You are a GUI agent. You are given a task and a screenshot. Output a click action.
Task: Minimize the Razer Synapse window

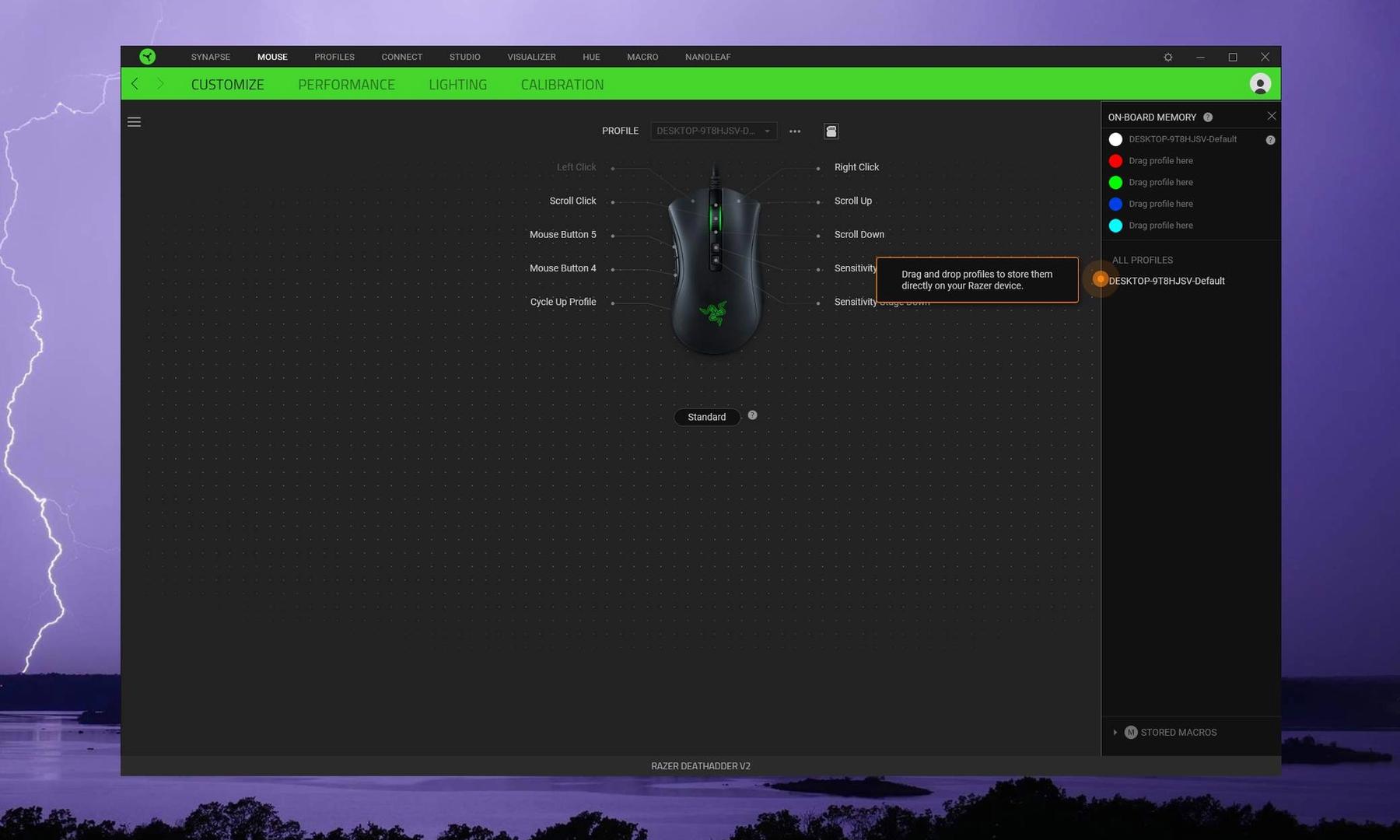tap(1200, 57)
